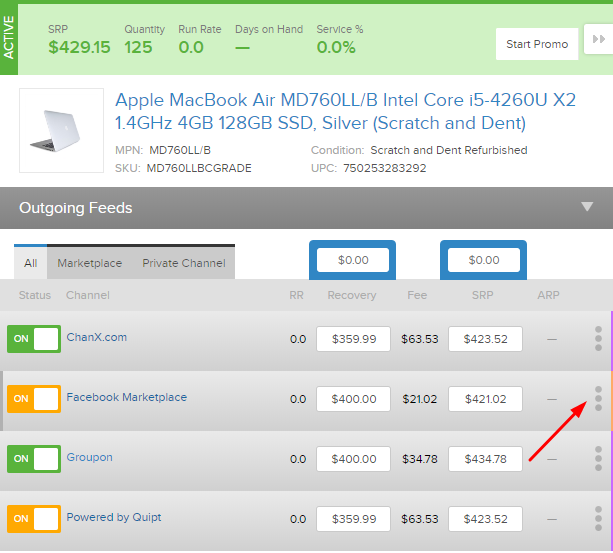
Task: Click the $429.15 SRP value
Action: [x=79, y=47]
